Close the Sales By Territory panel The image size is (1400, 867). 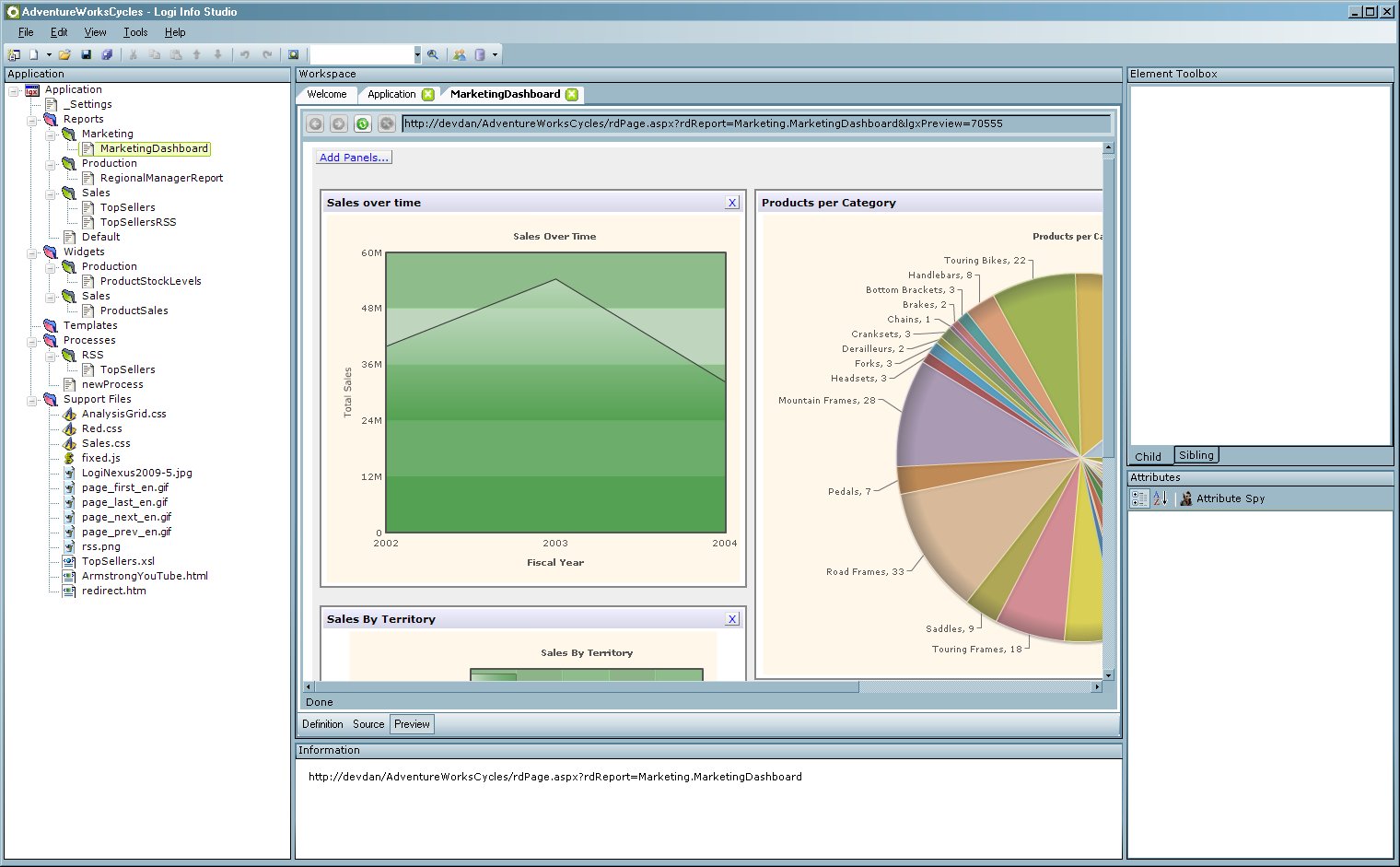pos(732,619)
